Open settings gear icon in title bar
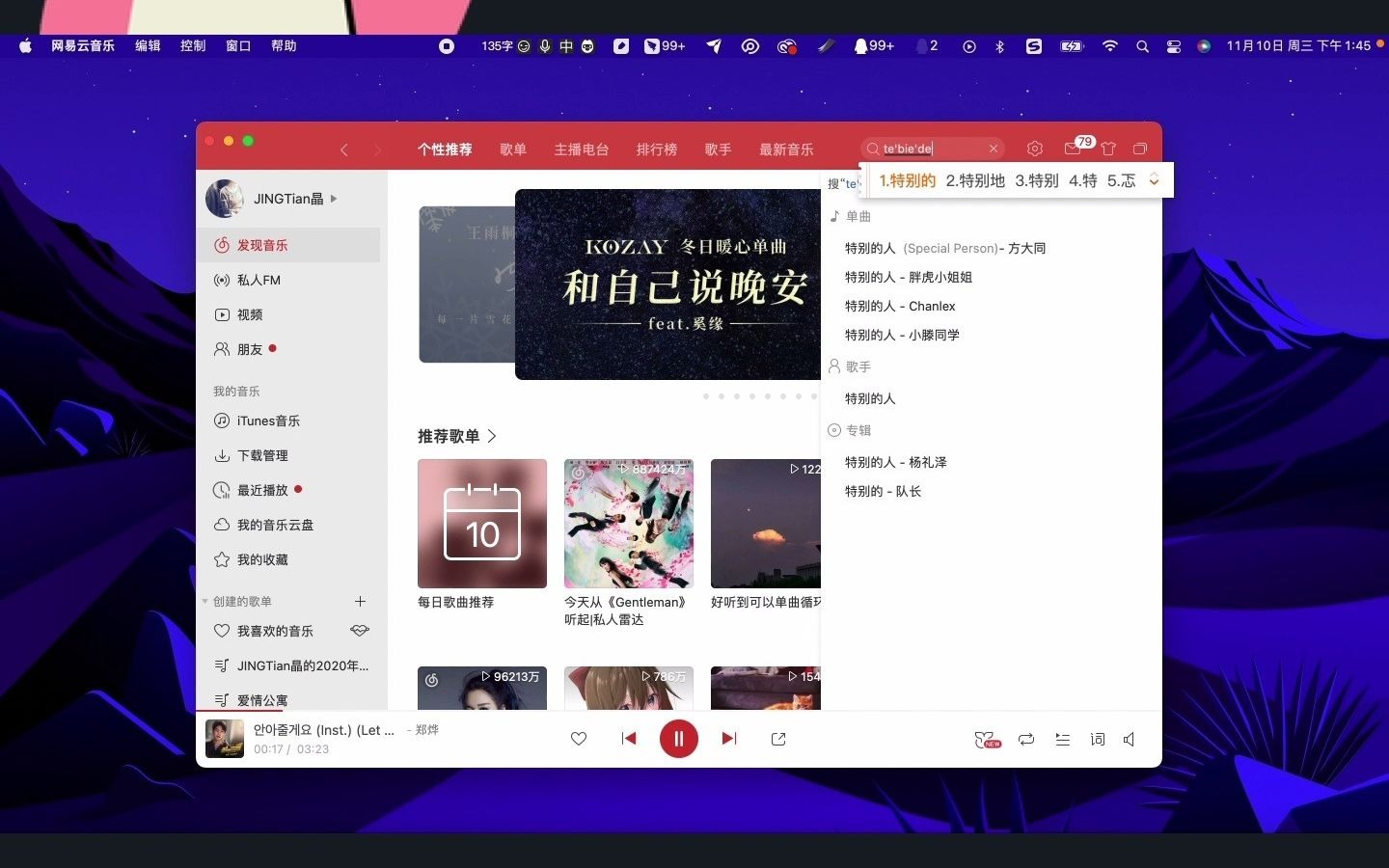The height and width of the screenshot is (868, 1389). point(1035,149)
